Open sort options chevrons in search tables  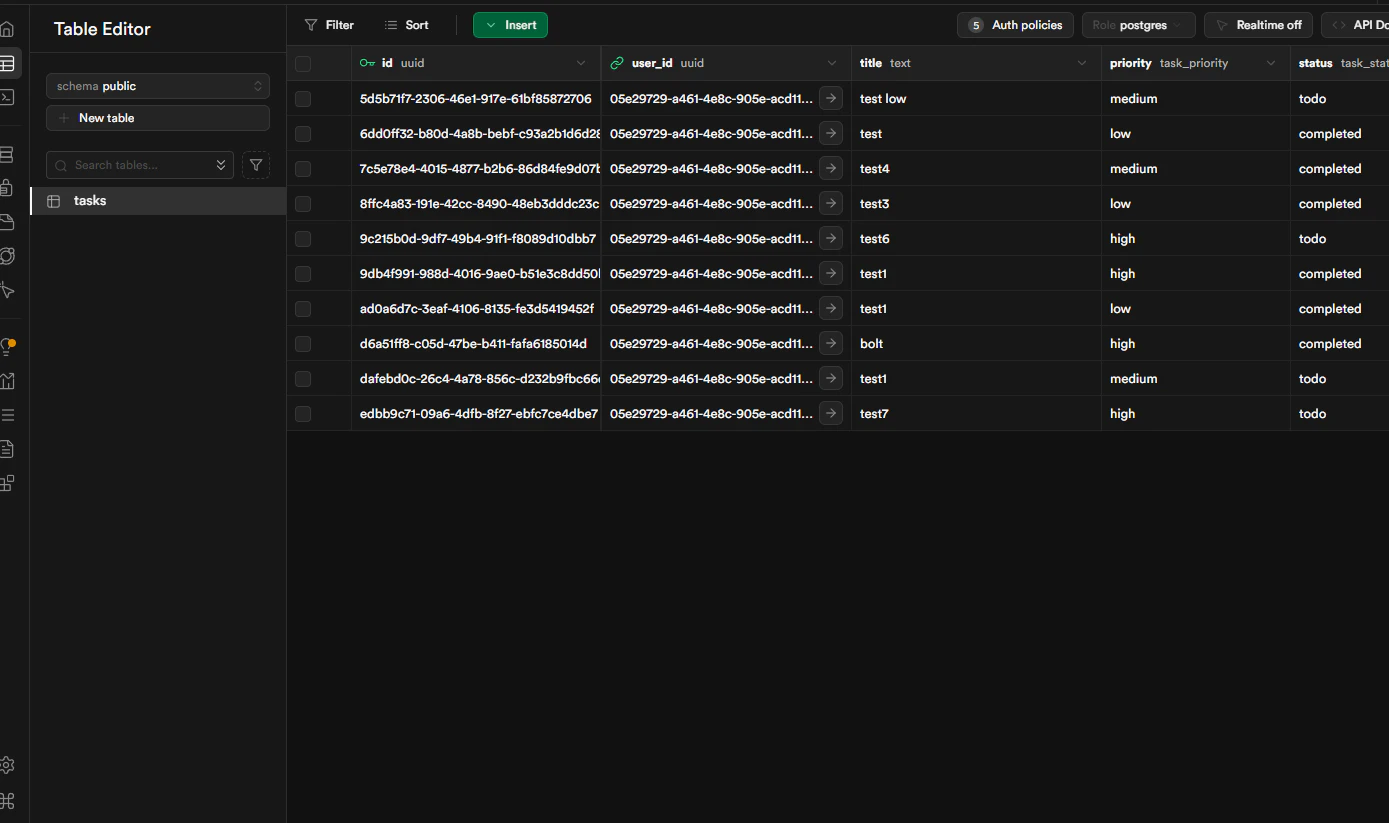click(x=221, y=165)
